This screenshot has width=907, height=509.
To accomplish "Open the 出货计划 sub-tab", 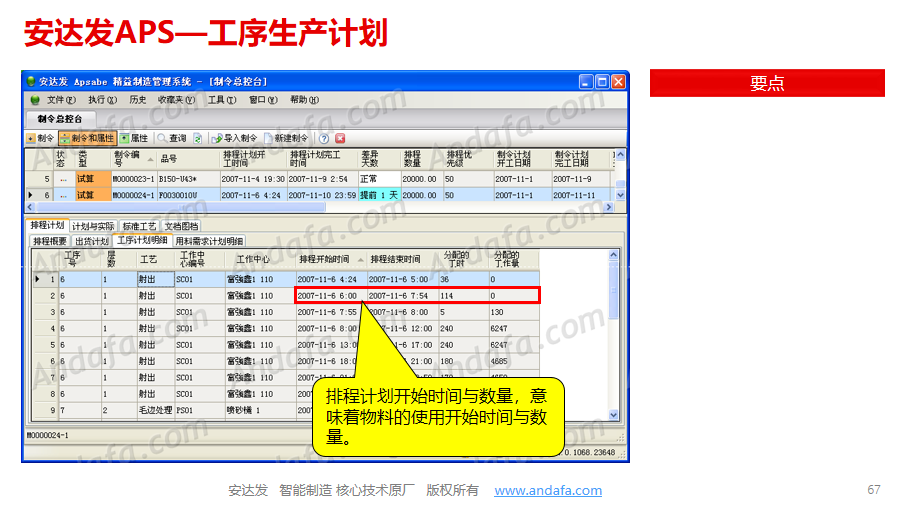I will pyautogui.click(x=91, y=241).
